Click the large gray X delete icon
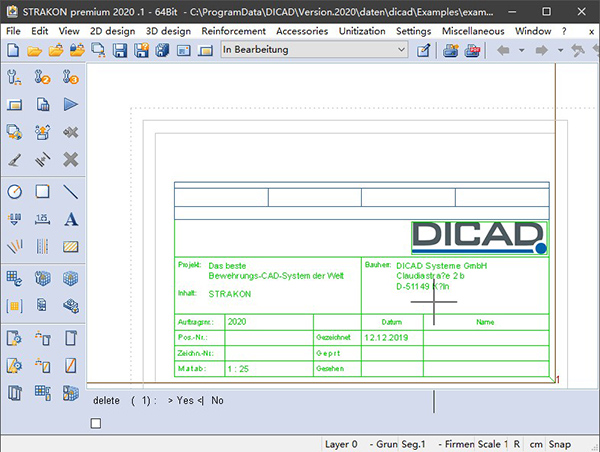Viewport: 600px width, 452px height. (71, 159)
